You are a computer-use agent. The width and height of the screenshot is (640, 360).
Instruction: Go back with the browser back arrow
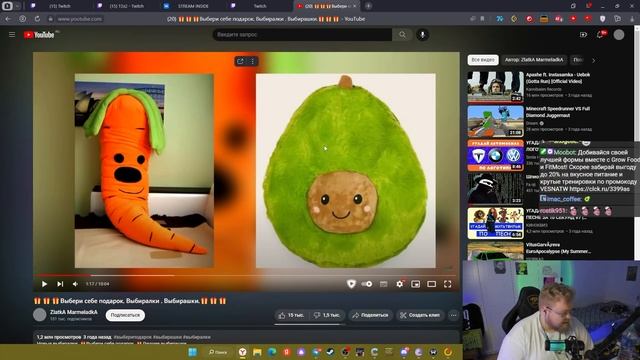pos(8,19)
